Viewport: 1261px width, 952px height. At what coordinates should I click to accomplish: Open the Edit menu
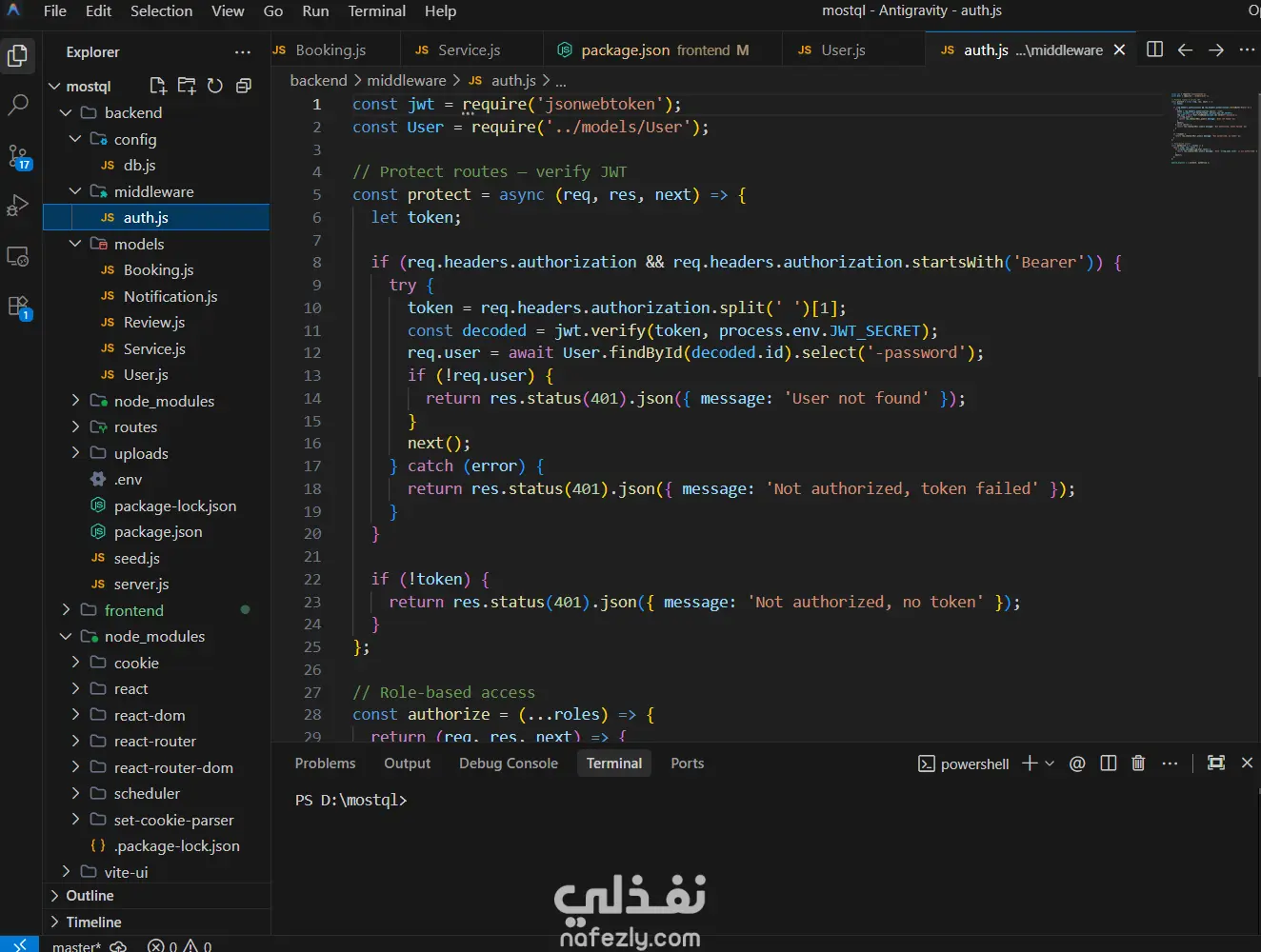click(x=98, y=11)
